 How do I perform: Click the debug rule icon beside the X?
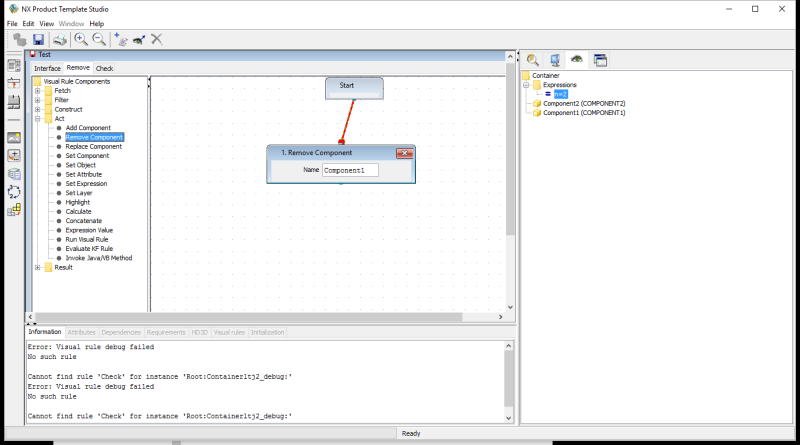pyautogui.click(x=139, y=39)
